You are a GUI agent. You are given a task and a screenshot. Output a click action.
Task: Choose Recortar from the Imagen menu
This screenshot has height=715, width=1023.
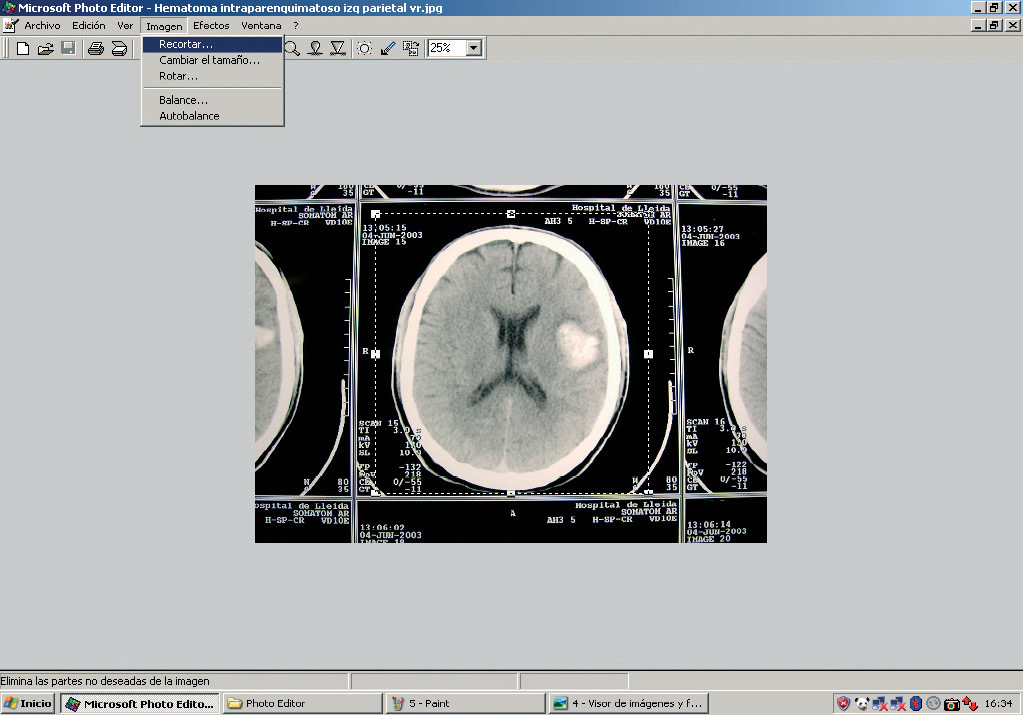[x=186, y=44]
